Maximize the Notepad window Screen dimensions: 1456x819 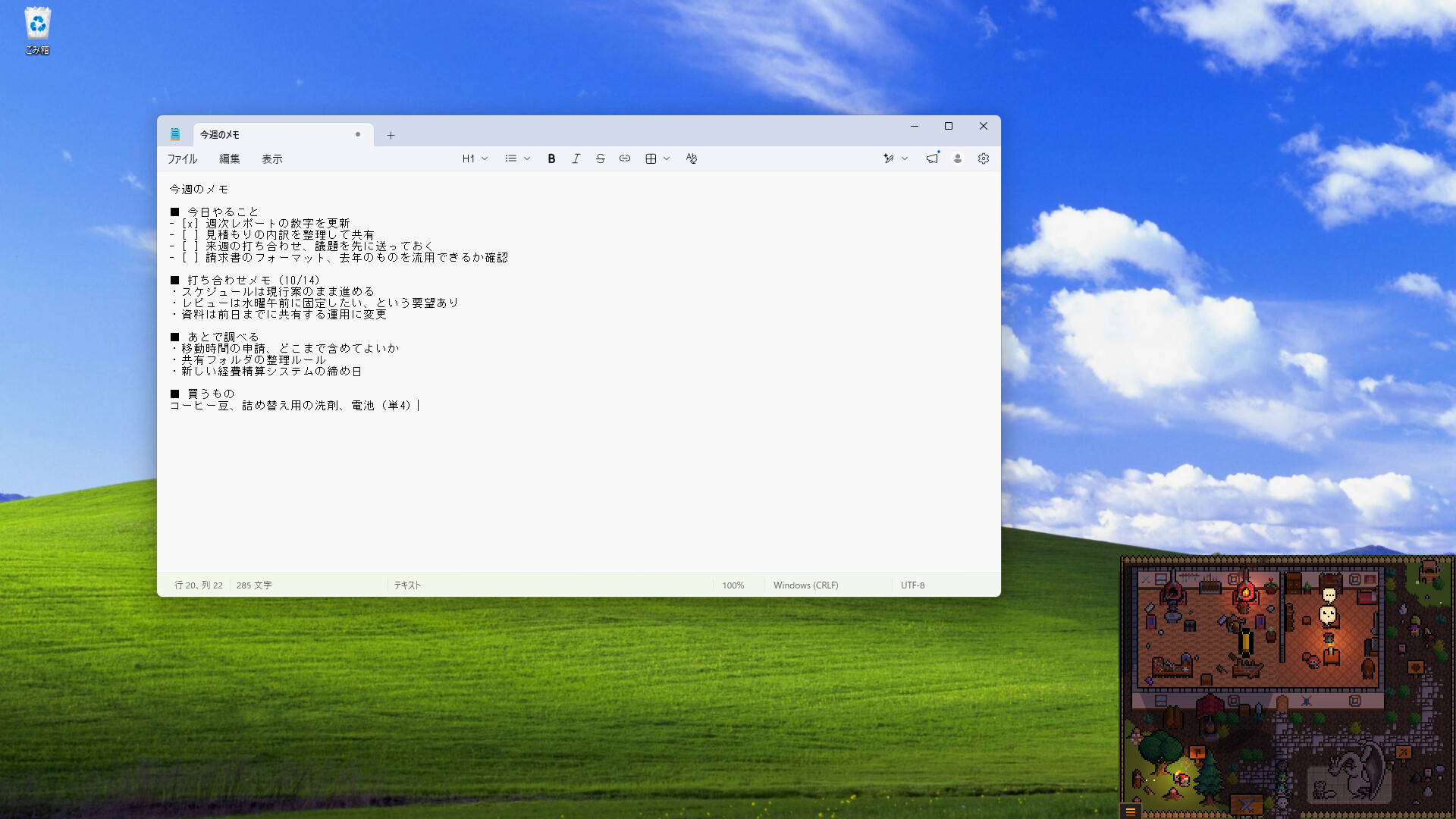coord(949,126)
